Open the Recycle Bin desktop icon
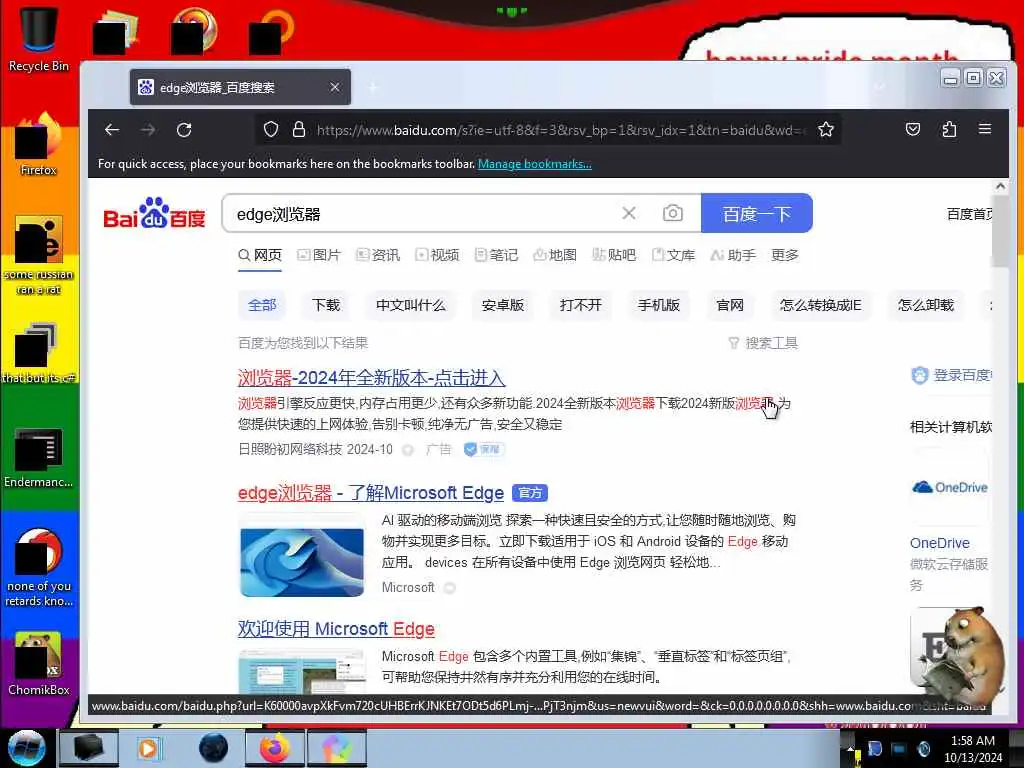 pyautogui.click(x=39, y=38)
